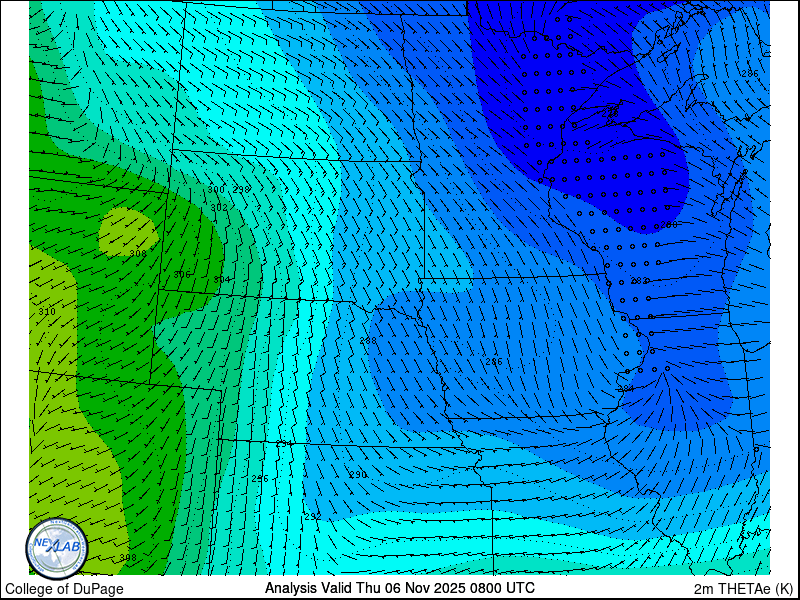Click the 306 contour label

(182, 274)
